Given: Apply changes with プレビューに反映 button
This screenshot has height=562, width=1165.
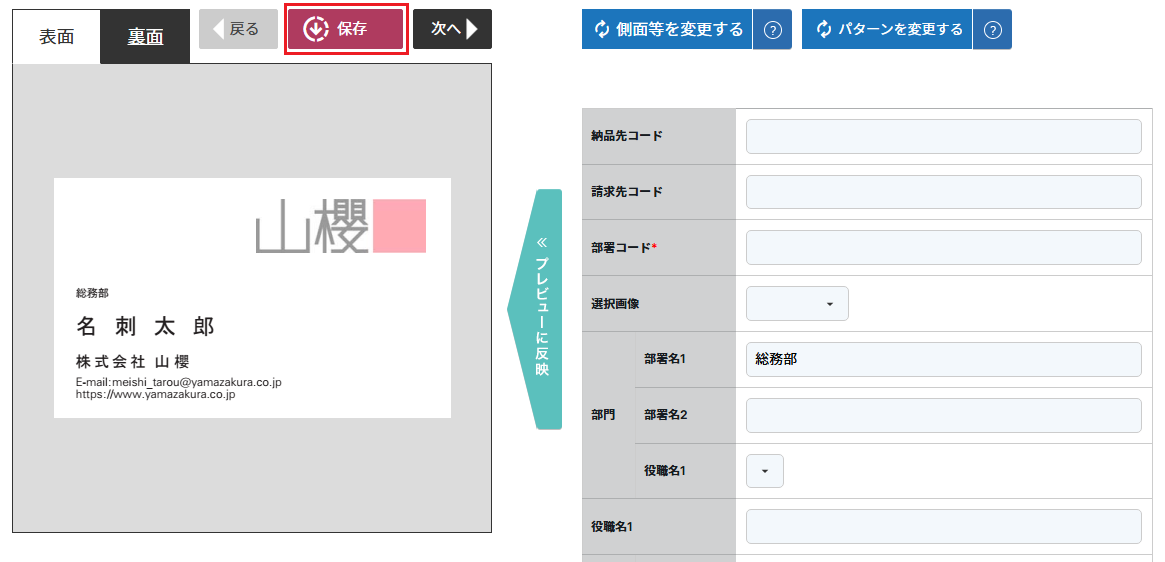Looking at the screenshot, I should click(535, 309).
